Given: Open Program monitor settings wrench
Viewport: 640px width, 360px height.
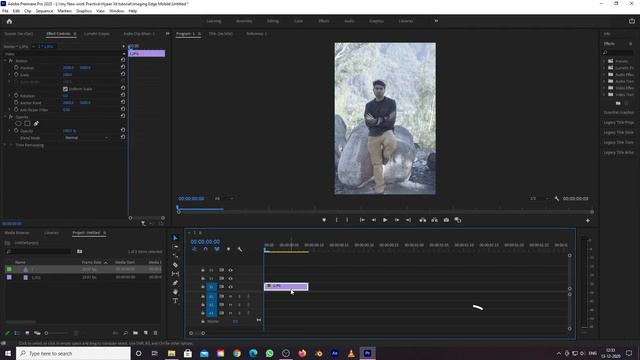Looking at the screenshot, I should pos(557,199).
